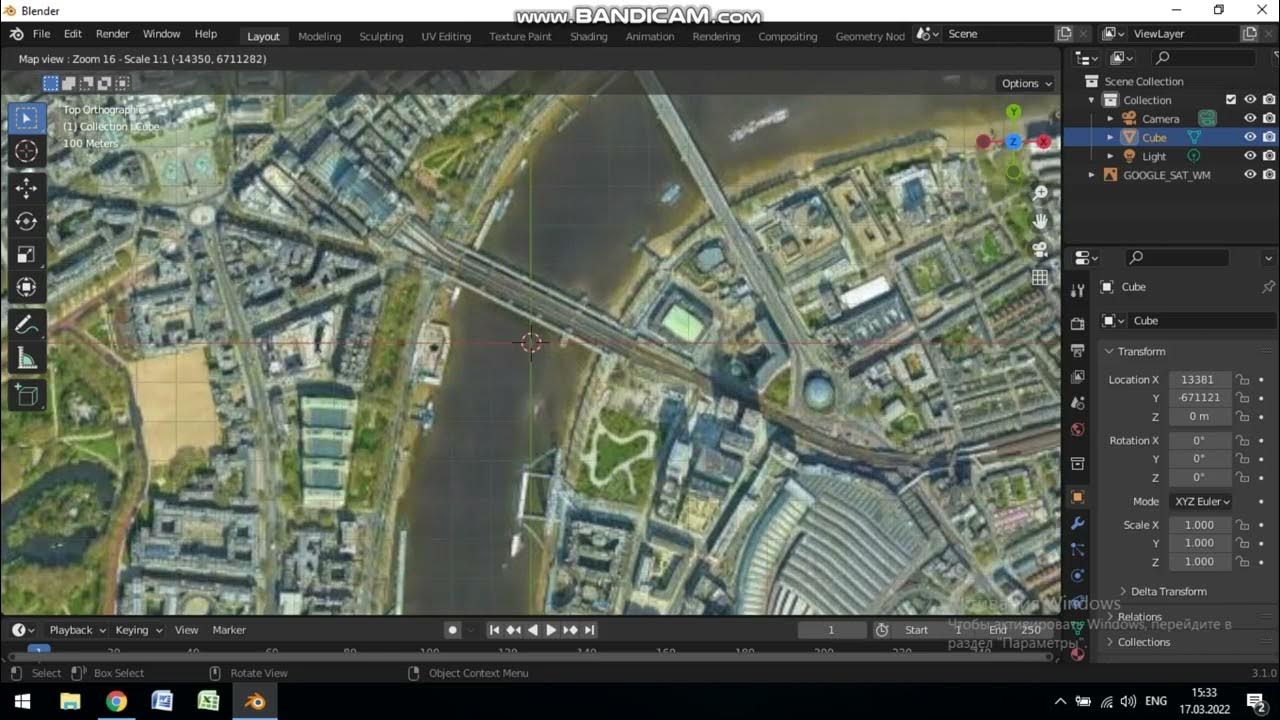Viewport: 1280px width, 720px height.
Task: Switch perspective/orthographic grid icon
Action: pos(1040,277)
